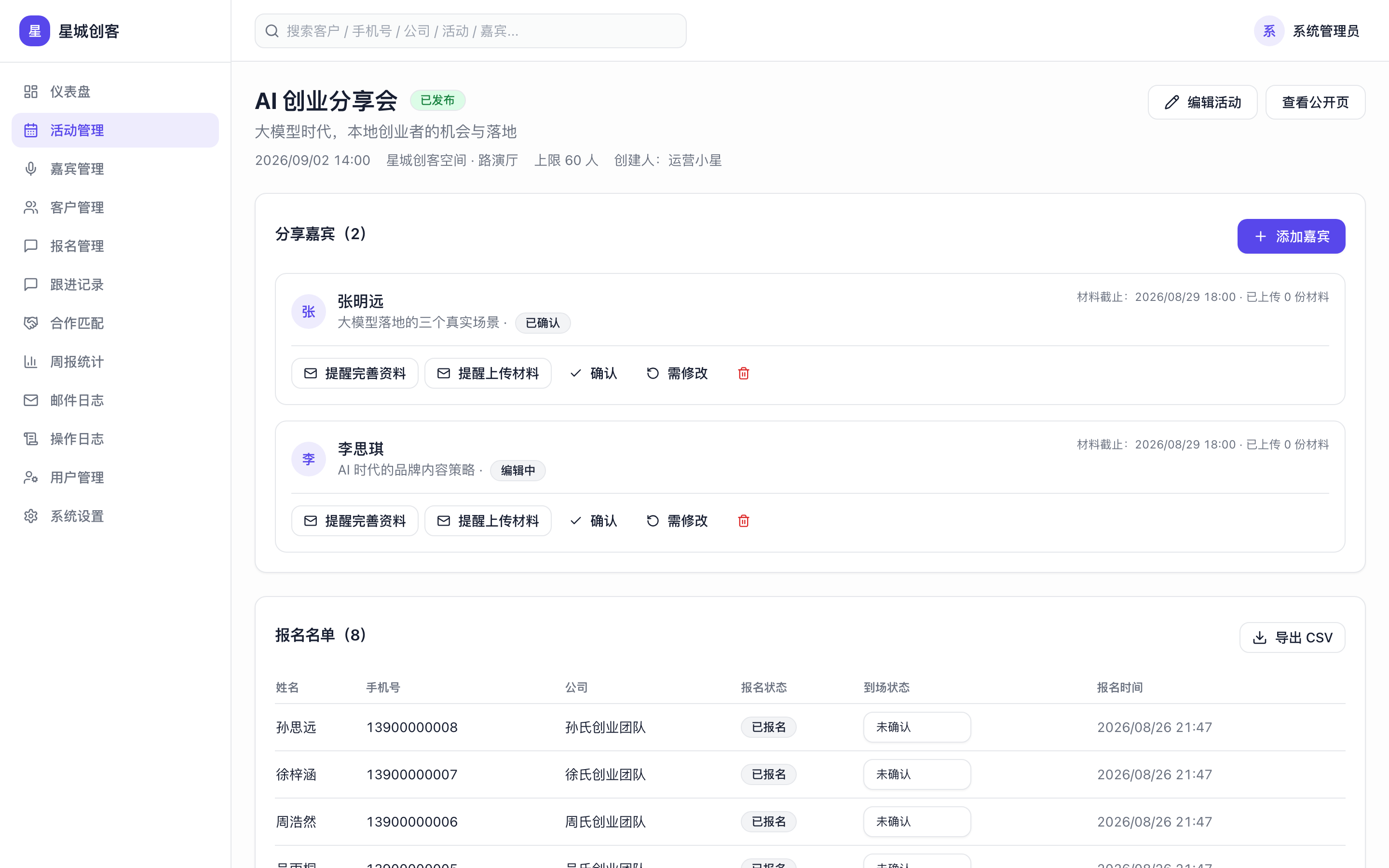
Task: Click the 星城创客 logo icon
Action: [34, 31]
